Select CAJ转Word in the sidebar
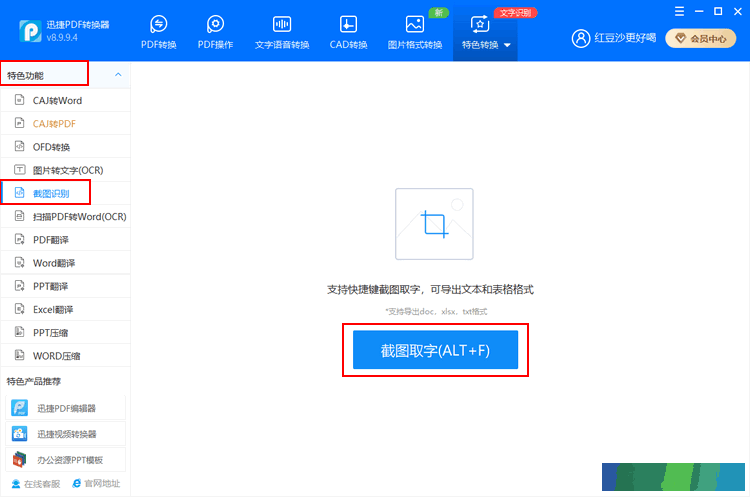Image resolution: width=750 pixels, height=497 pixels. (x=66, y=100)
